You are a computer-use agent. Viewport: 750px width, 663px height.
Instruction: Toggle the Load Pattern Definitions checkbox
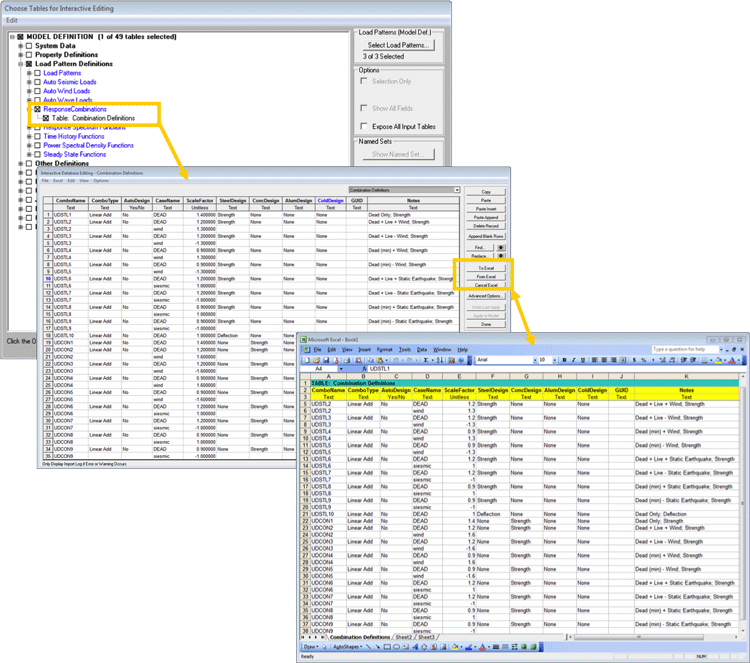click(29, 64)
